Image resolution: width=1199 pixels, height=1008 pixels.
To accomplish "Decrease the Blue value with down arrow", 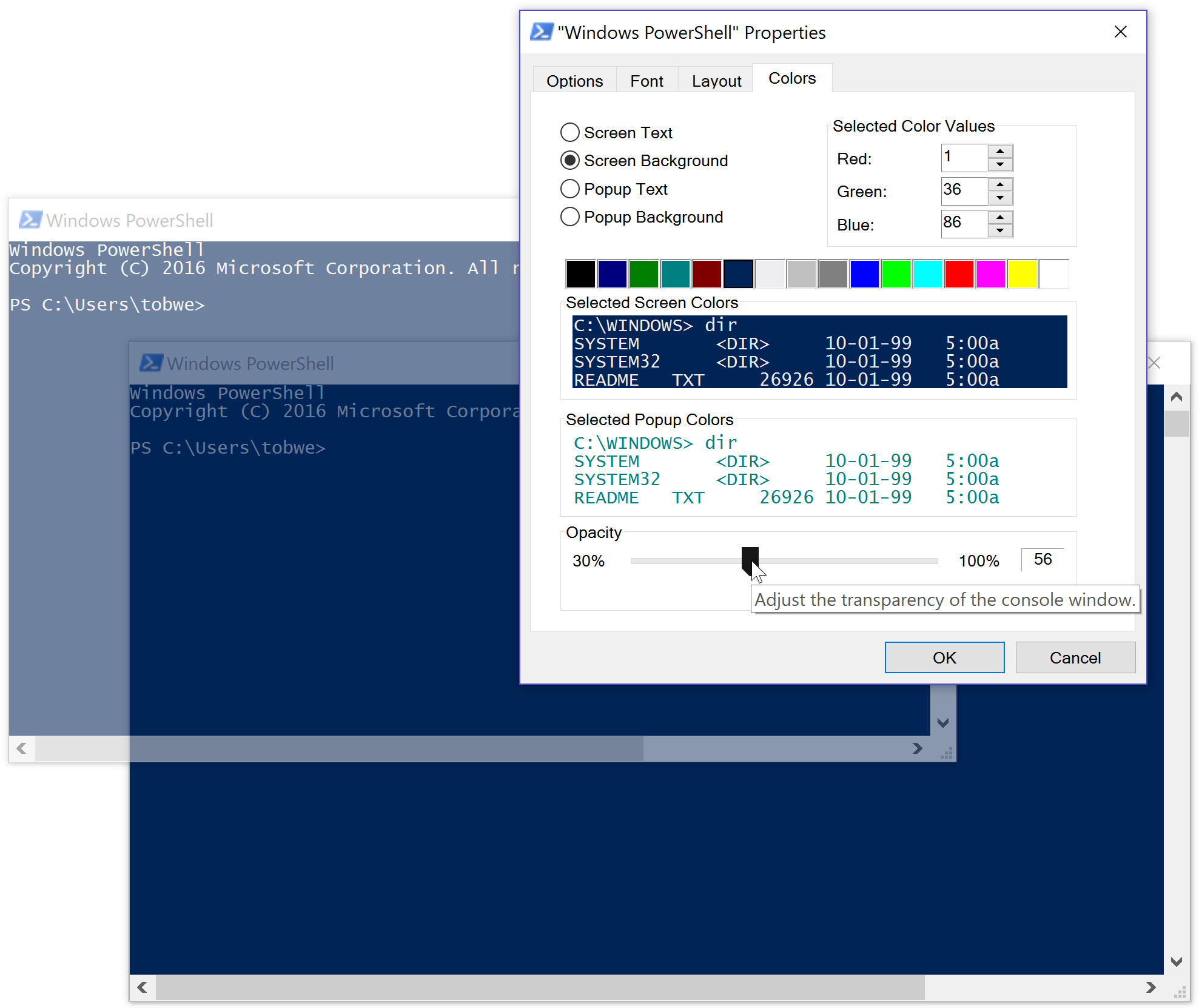I will [x=1000, y=230].
